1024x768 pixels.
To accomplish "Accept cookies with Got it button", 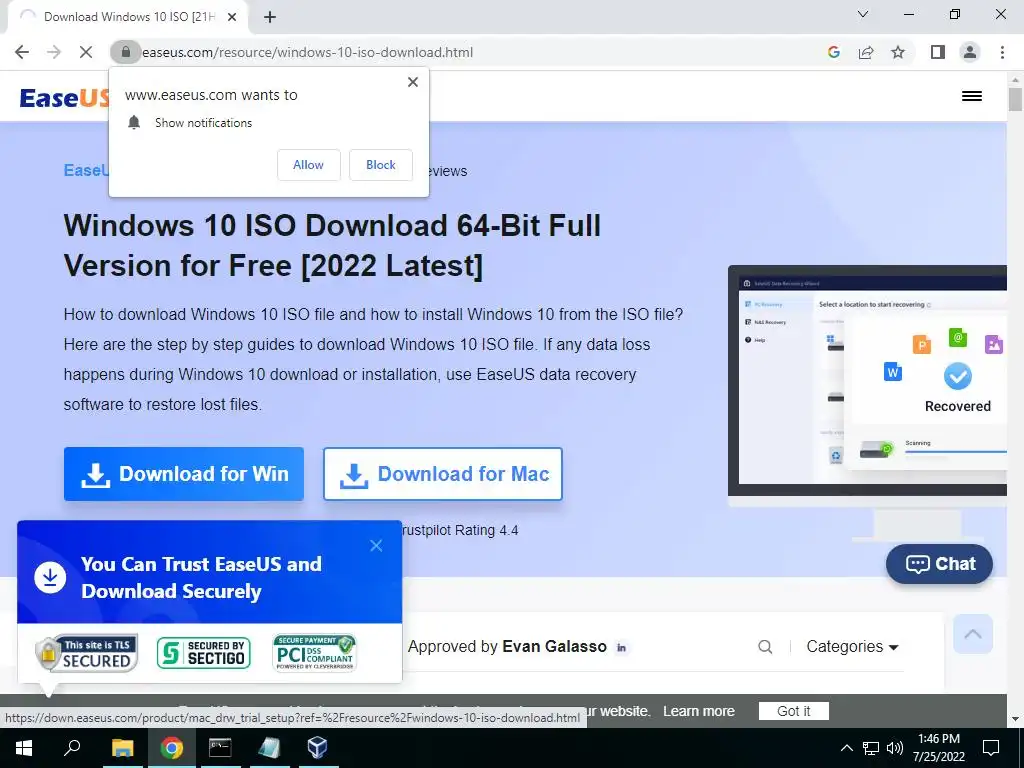I will (793, 711).
